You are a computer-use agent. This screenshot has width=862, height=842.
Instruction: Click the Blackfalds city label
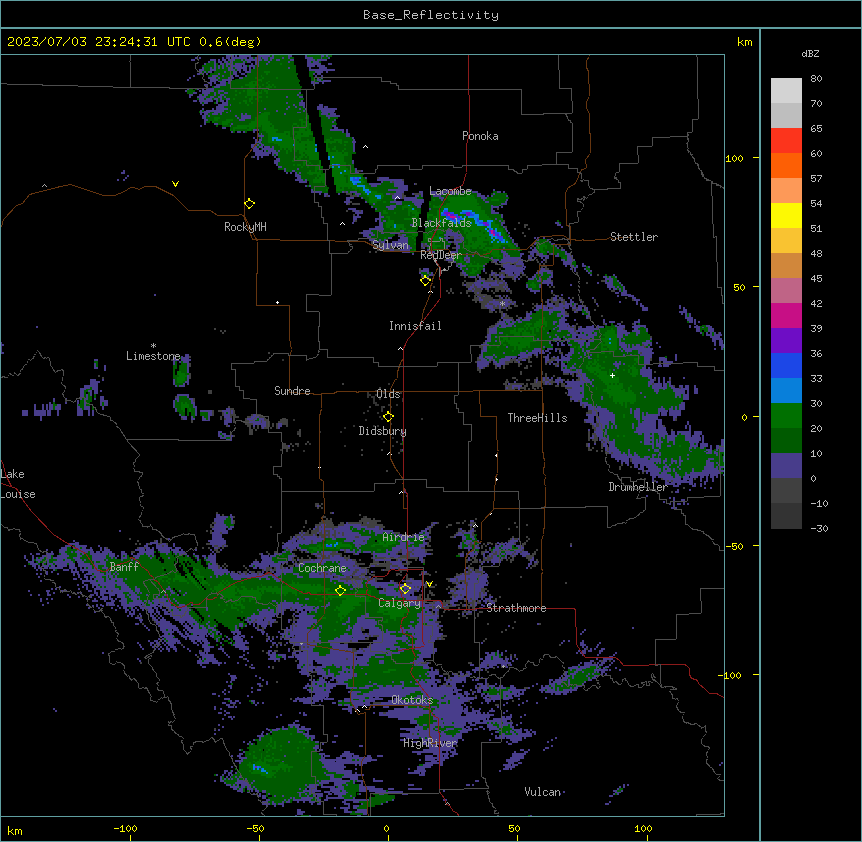(441, 223)
